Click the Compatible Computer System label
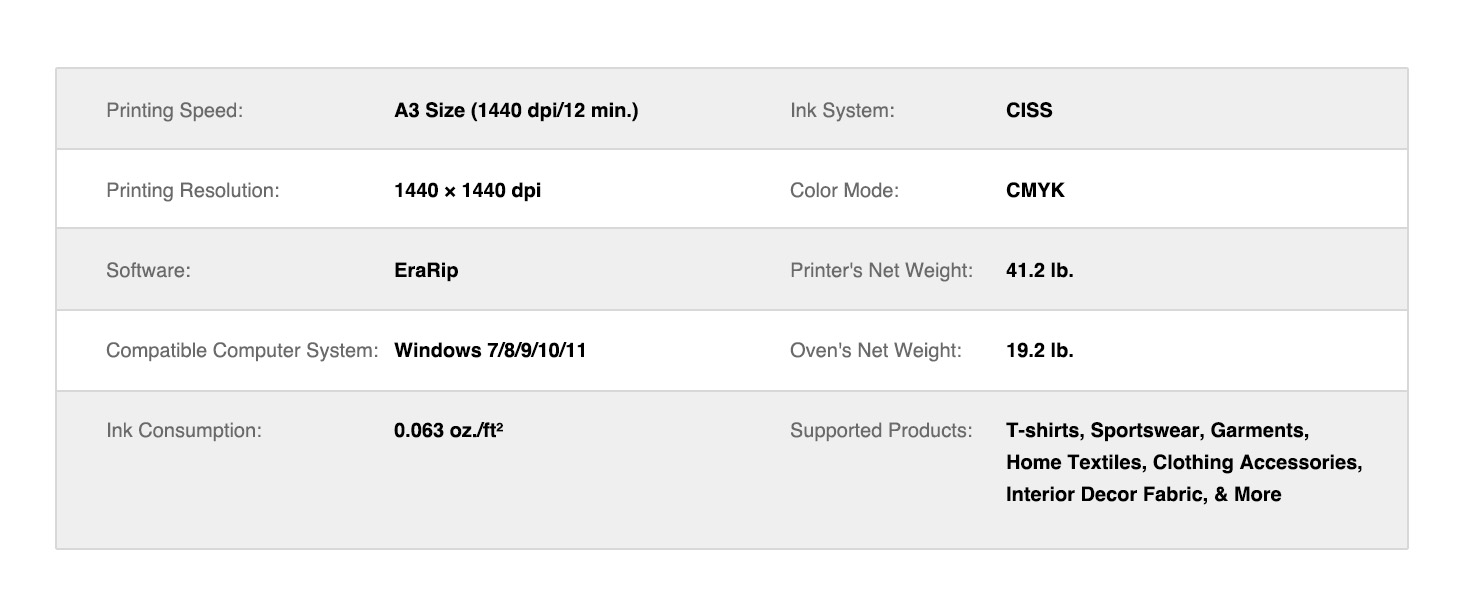 tap(242, 350)
